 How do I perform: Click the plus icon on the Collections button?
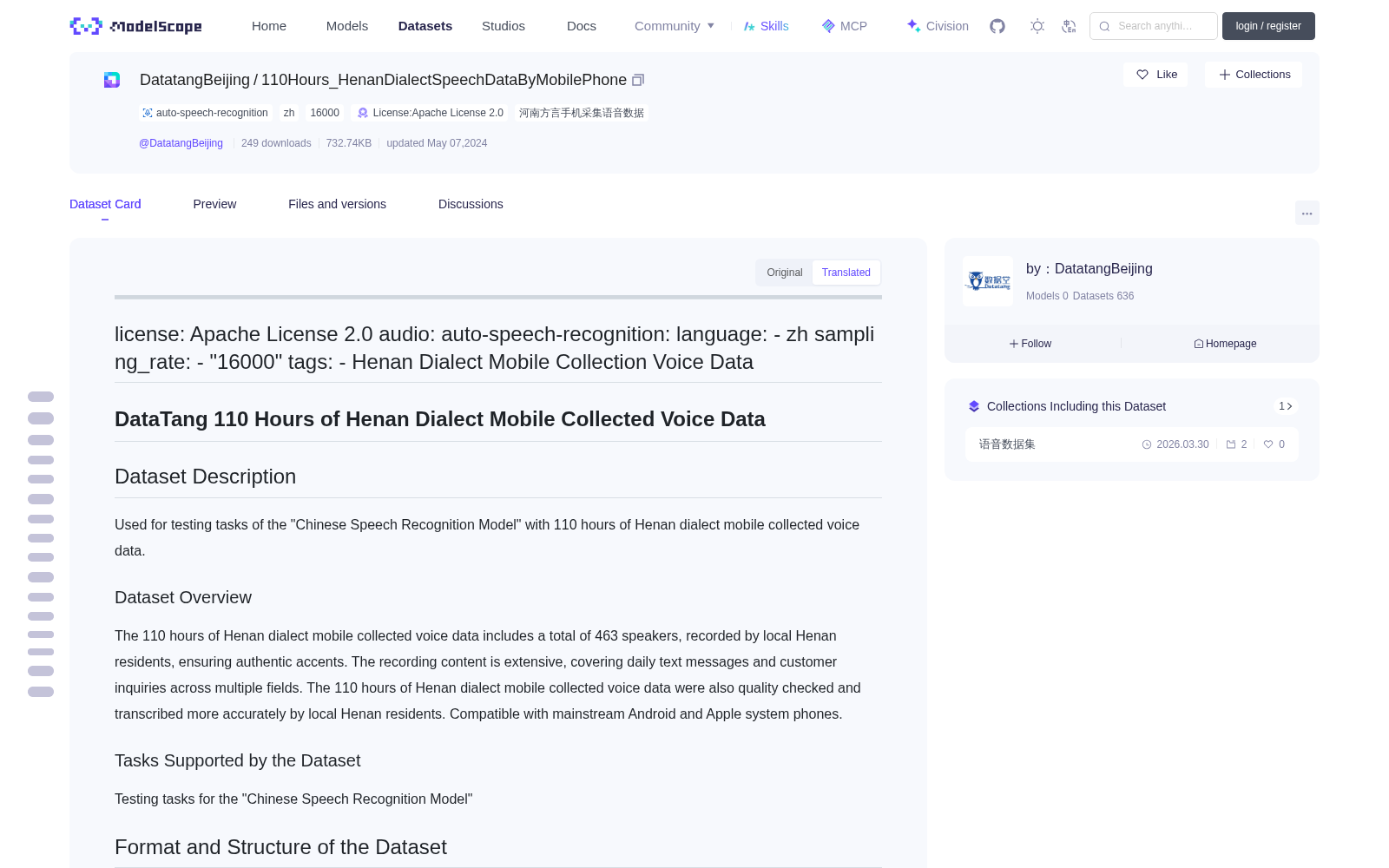(x=1225, y=75)
